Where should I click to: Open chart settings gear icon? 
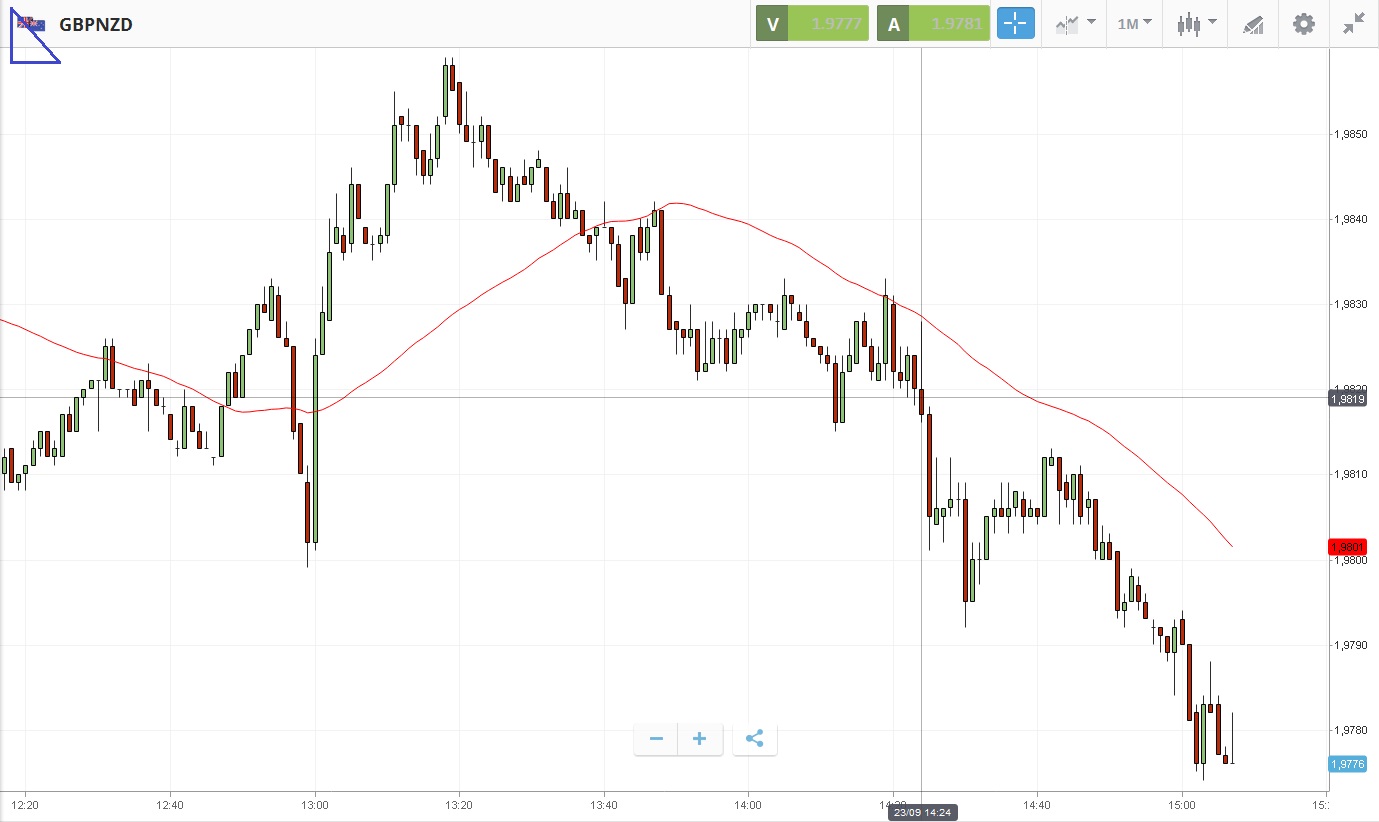[x=1304, y=24]
